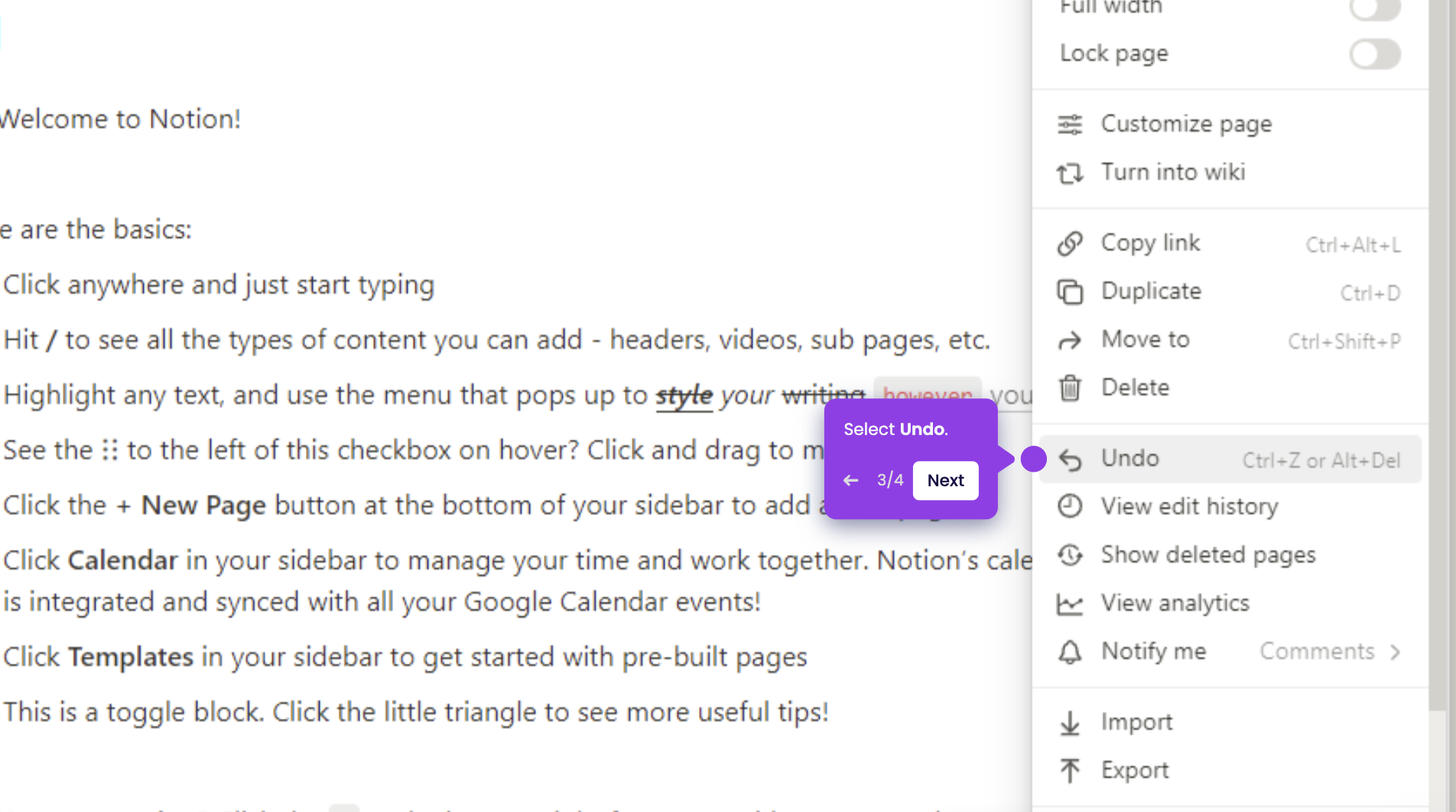Image resolution: width=1456 pixels, height=812 pixels.
Task: Click the Export upload icon
Action: [x=1071, y=770]
